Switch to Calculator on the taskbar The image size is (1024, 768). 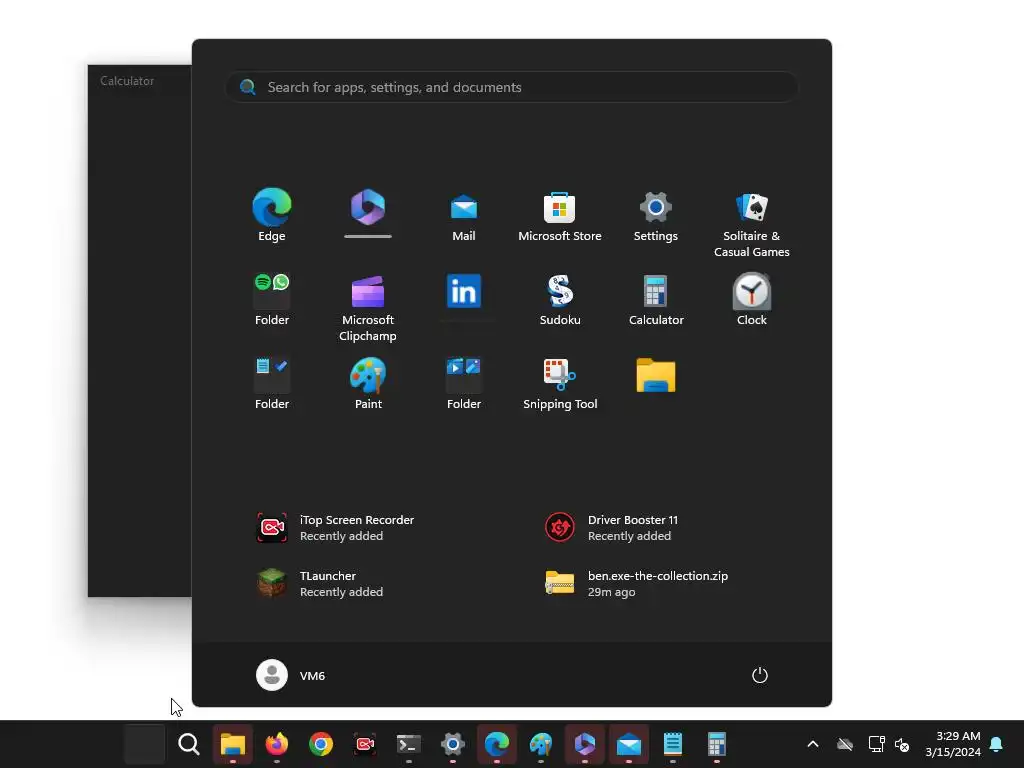(x=716, y=744)
